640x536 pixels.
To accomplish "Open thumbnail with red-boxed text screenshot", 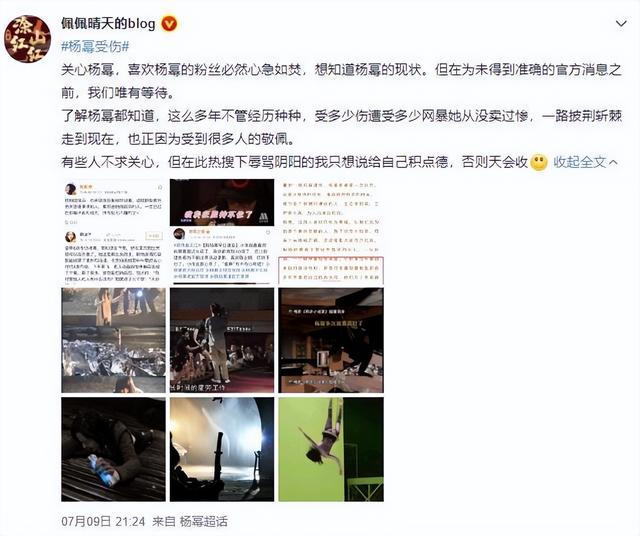I will click(x=331, y=231).
